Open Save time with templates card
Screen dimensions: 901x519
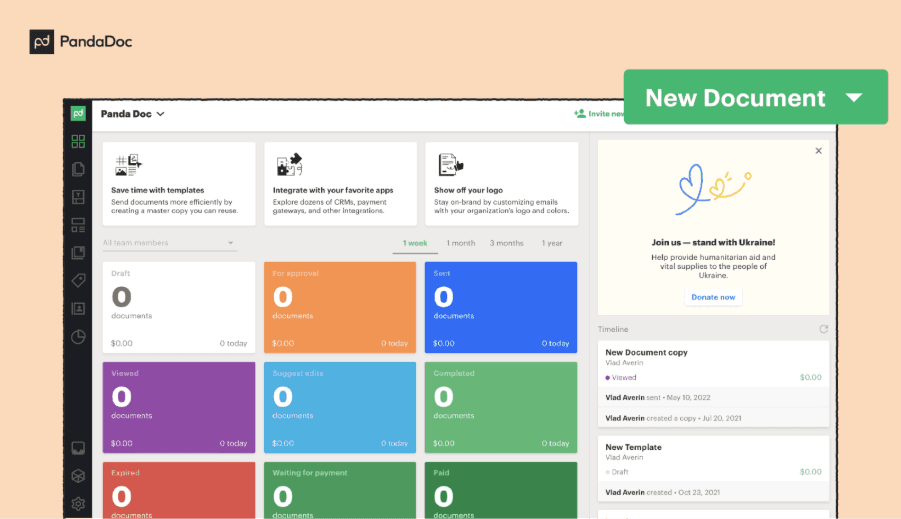coord(179,184)
